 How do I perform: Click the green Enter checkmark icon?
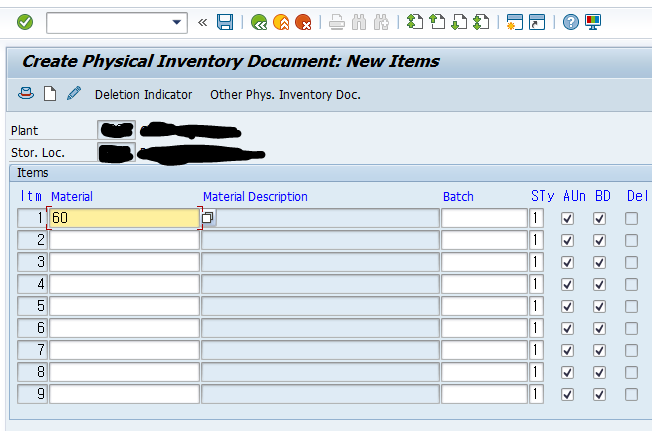(x=25, y=22)
